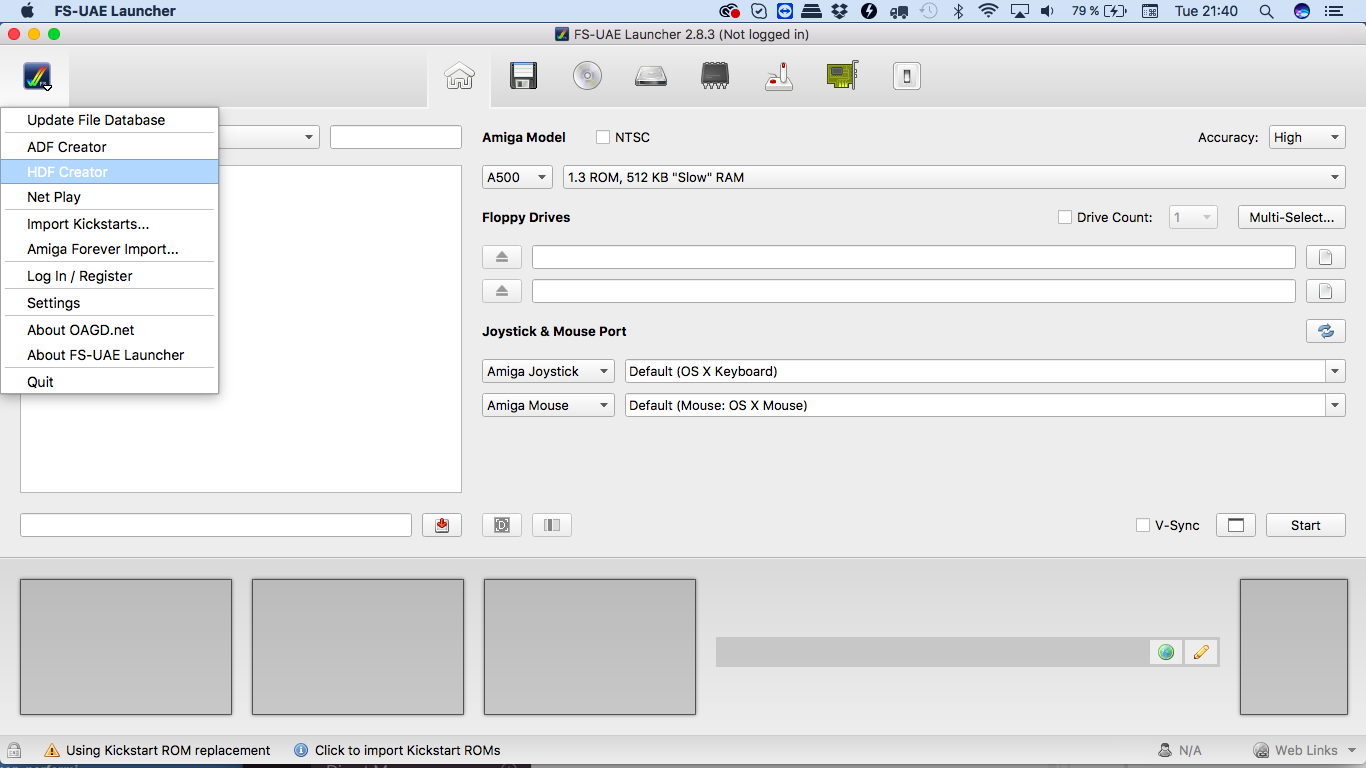Select Net Play menu item
The height and width of the screenshot is (768, 1366).
(110, 197)
